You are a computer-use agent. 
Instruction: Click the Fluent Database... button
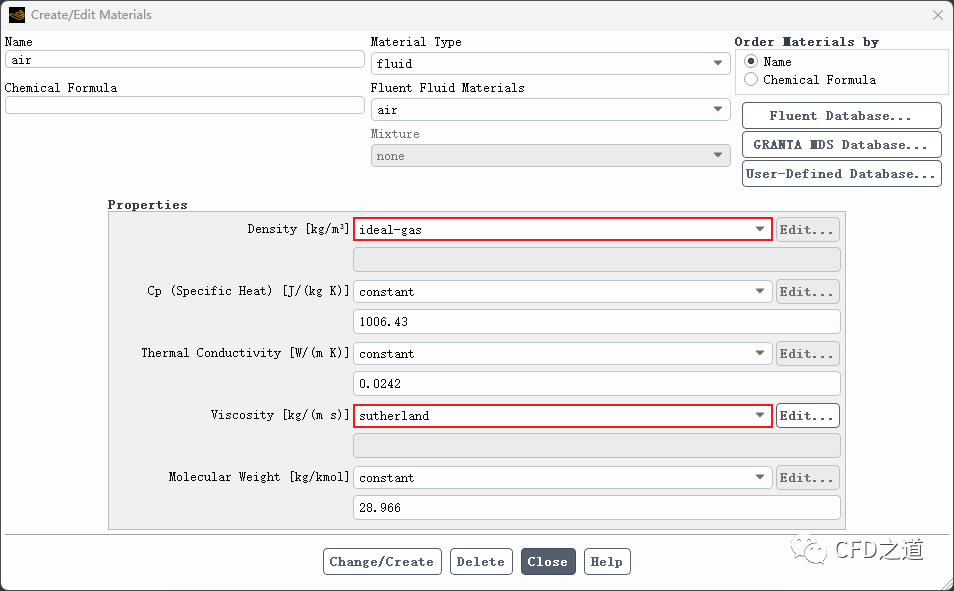pyautogui.click(x=841, y=116)
